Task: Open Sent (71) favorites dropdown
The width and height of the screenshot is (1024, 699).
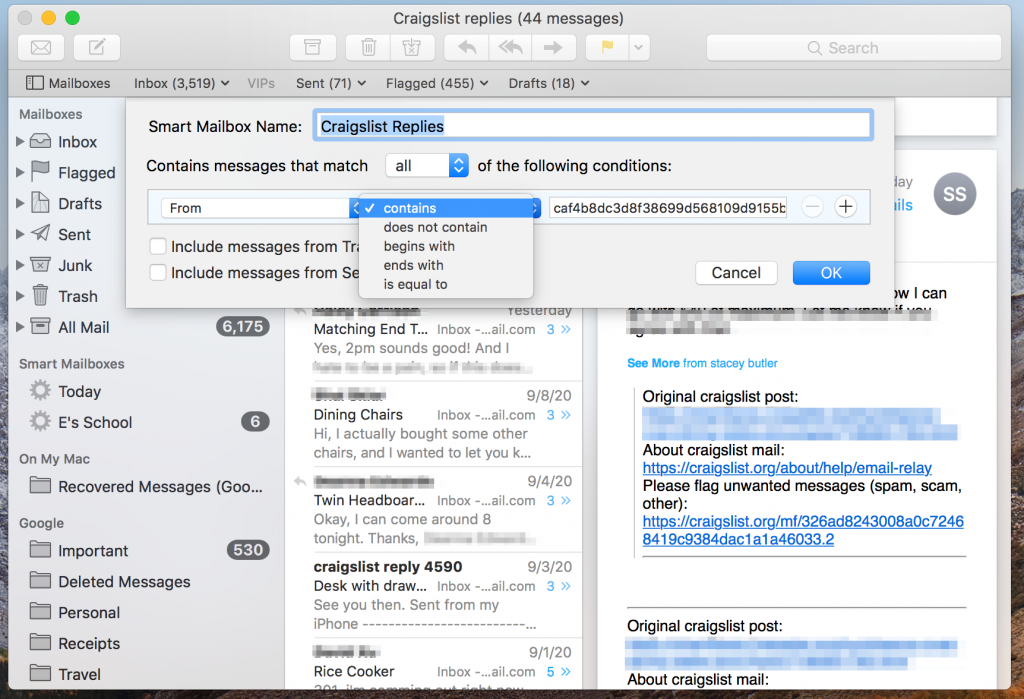Action: click(x=330, y=83)
